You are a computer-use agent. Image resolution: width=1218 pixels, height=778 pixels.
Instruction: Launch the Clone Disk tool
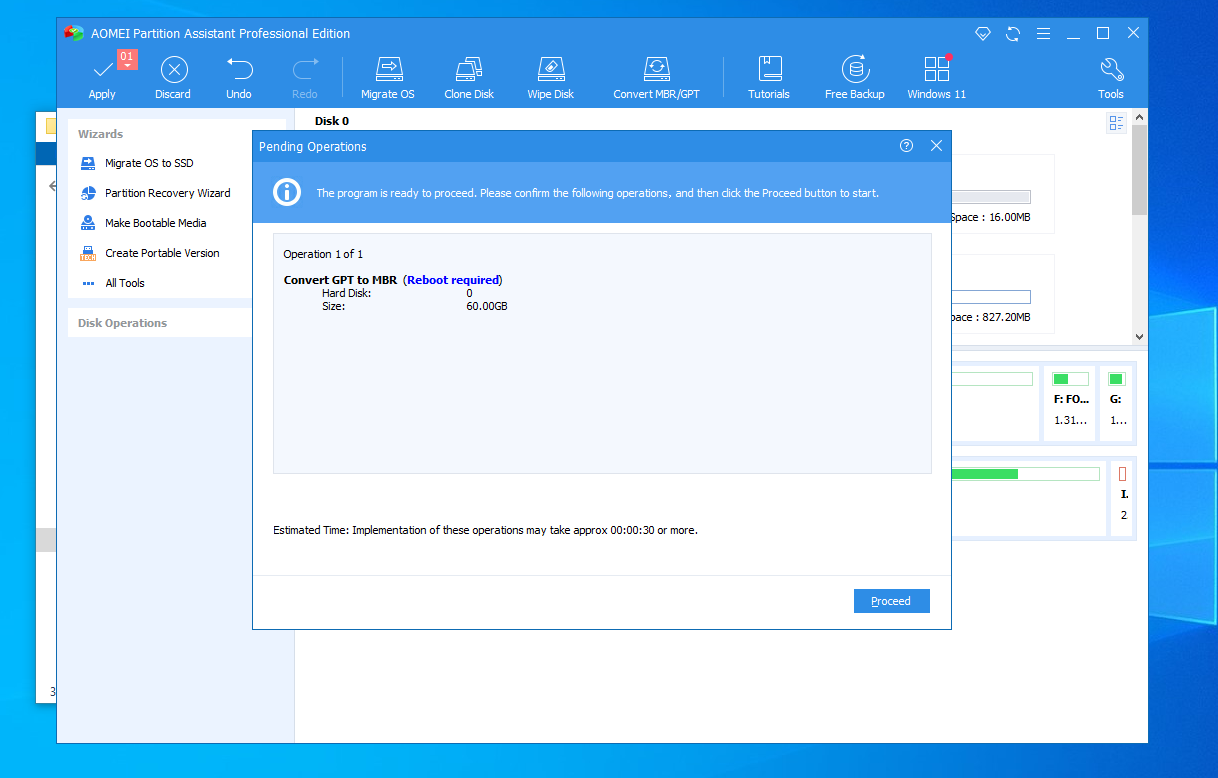pos(469,78)
